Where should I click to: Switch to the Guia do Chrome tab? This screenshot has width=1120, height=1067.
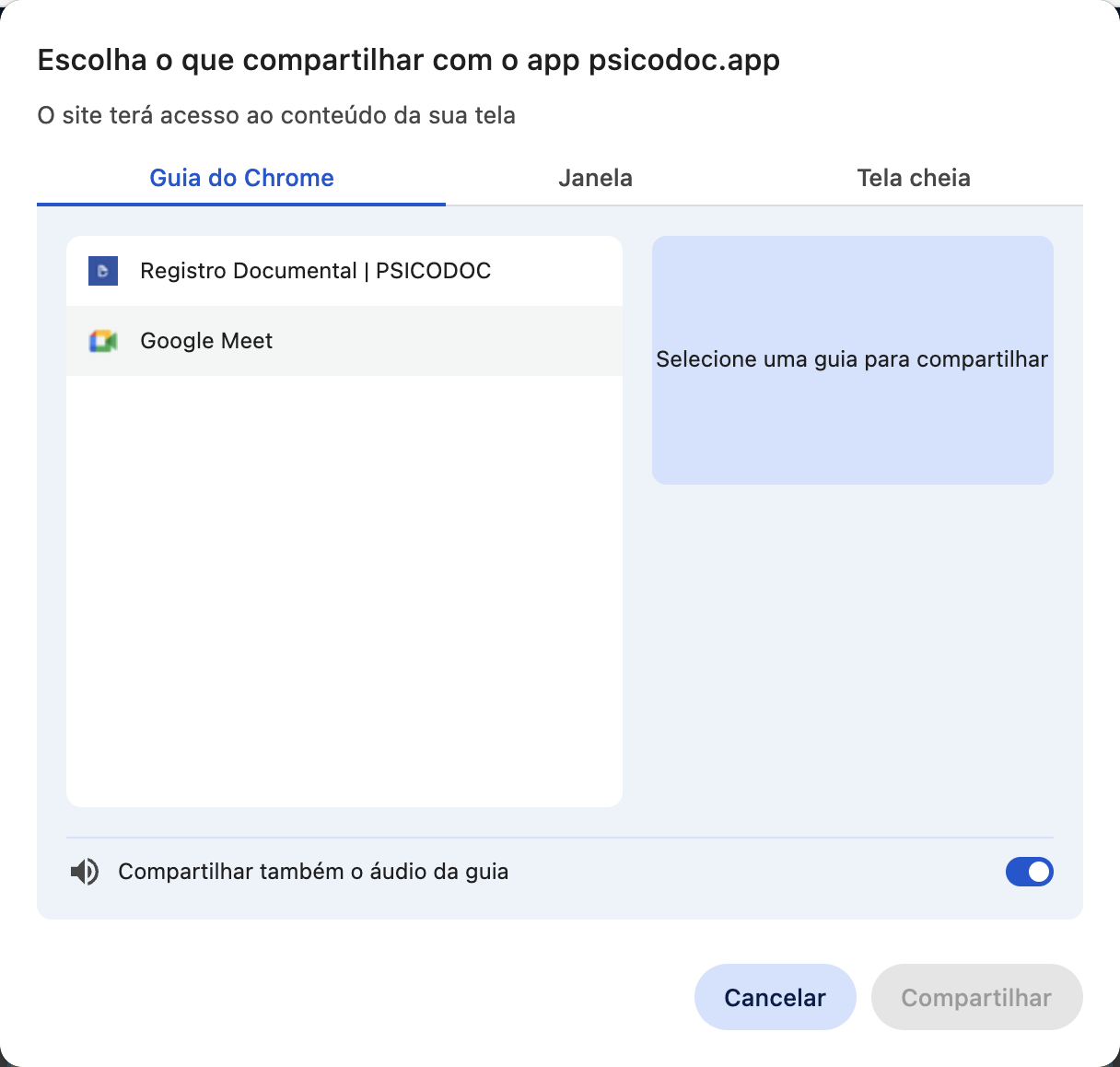click(241, 178)
